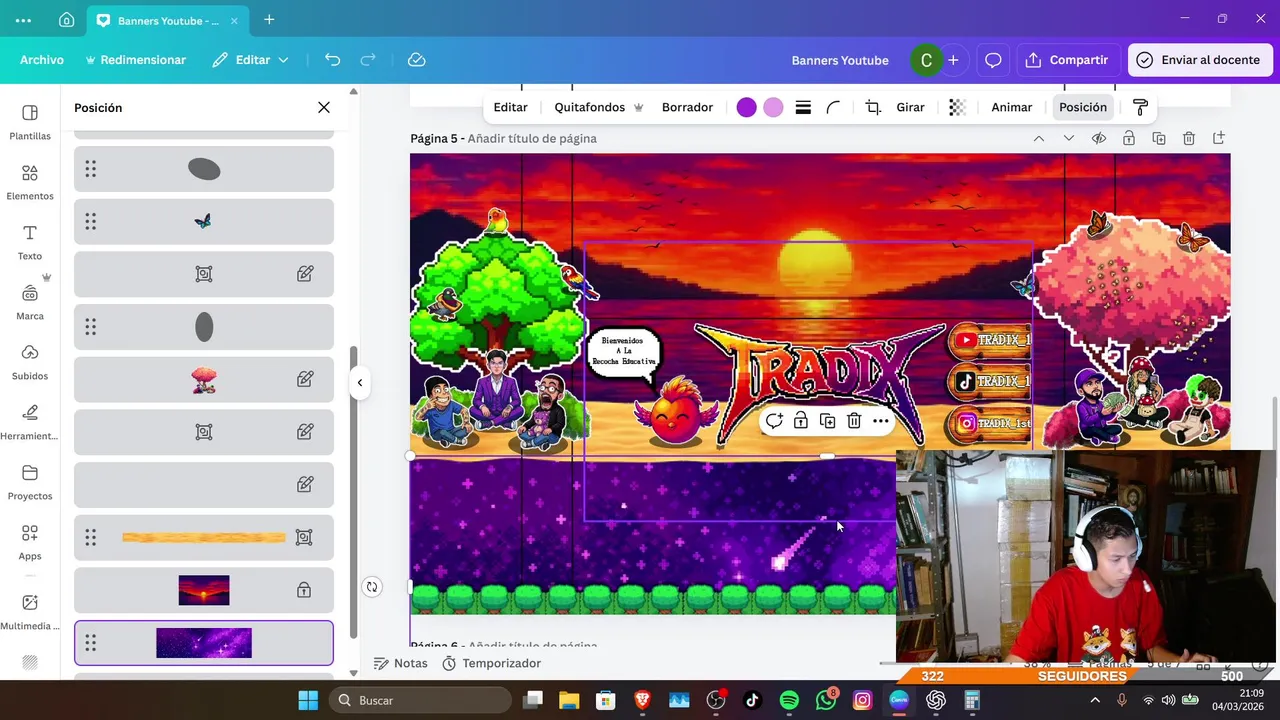The image size is (1280, 720).
Task: Open the Proyectos panel
Action: click(x=30, y=482)
